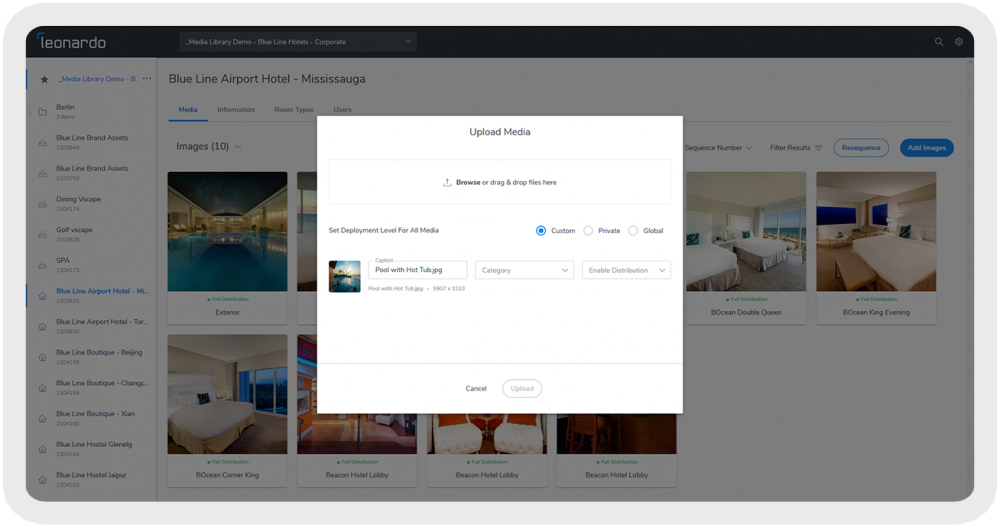
Task: Click the Filter Results label
Action: (x=790, y=148)
